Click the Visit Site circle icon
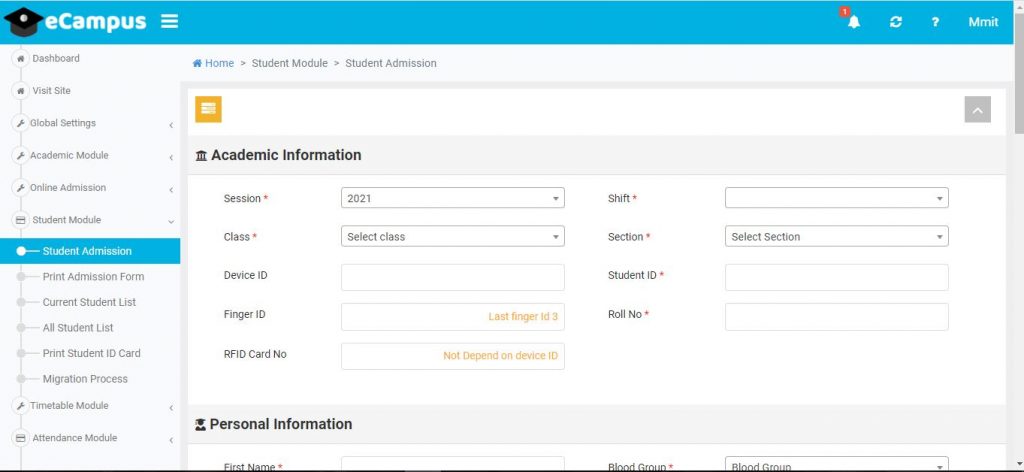Screen dimensions: 1024x472 tap(21, 91)
